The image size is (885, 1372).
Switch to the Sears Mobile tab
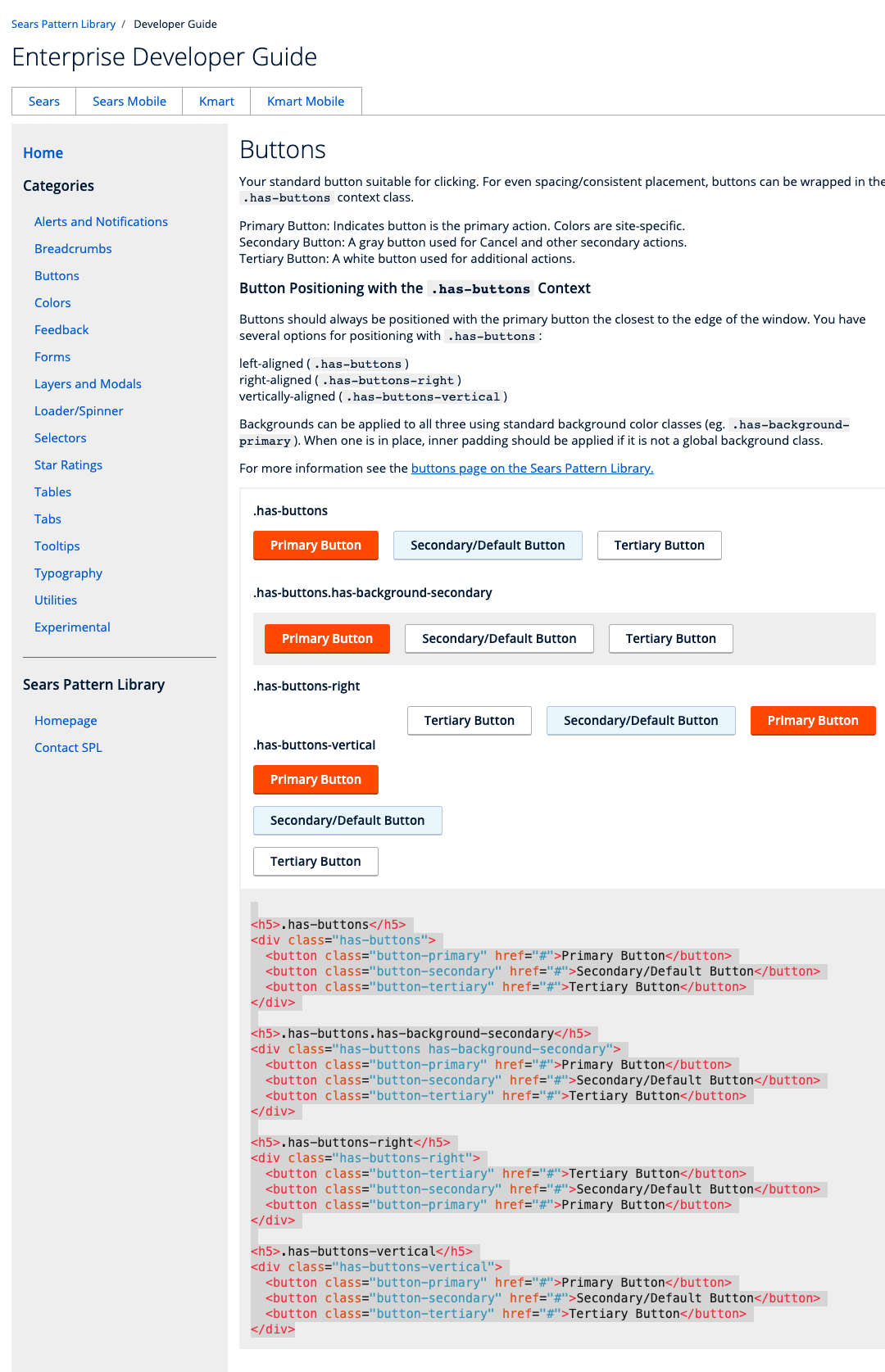click(x=129, y=102)
